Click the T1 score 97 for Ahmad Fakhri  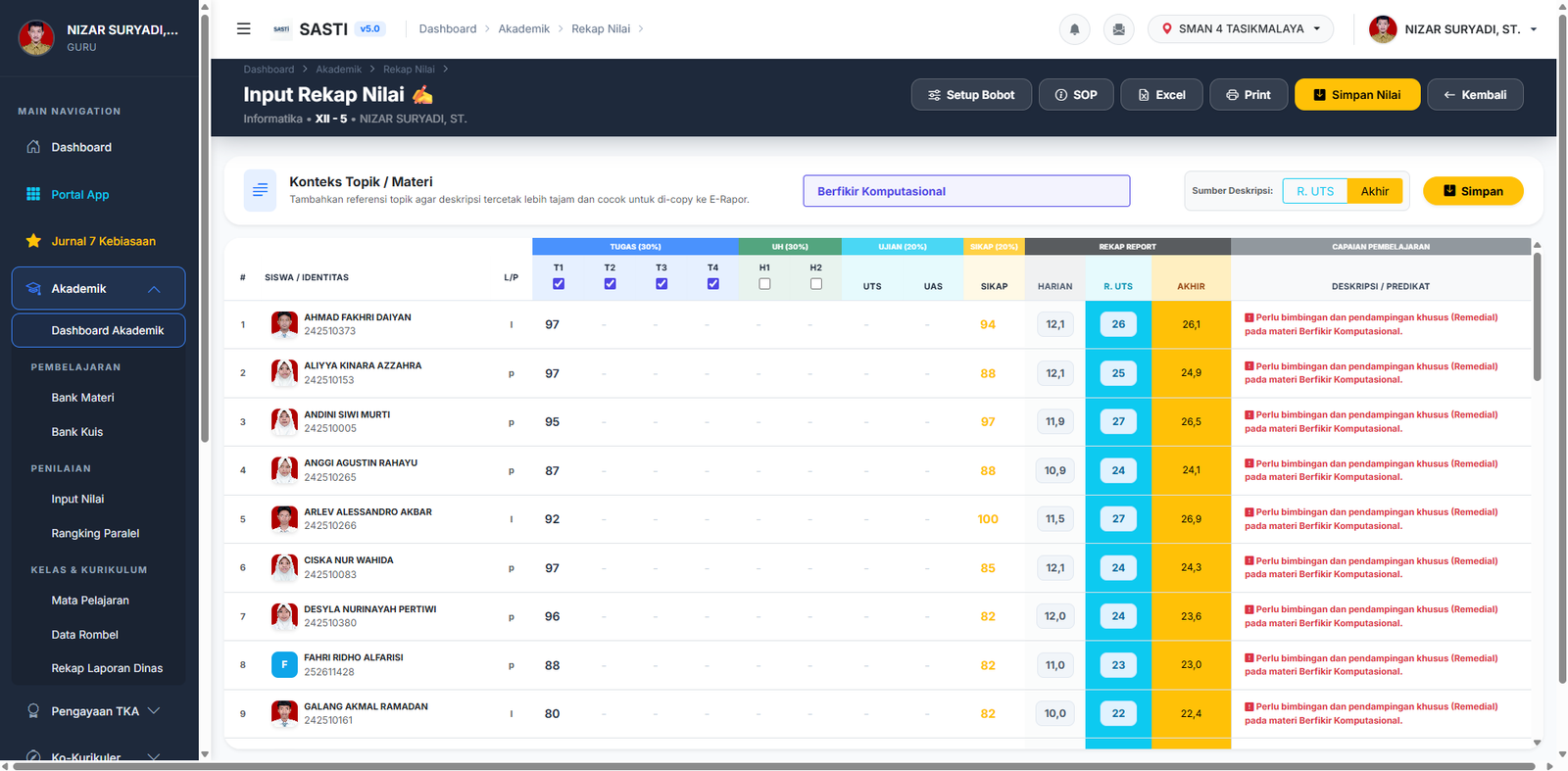point(553,324)
